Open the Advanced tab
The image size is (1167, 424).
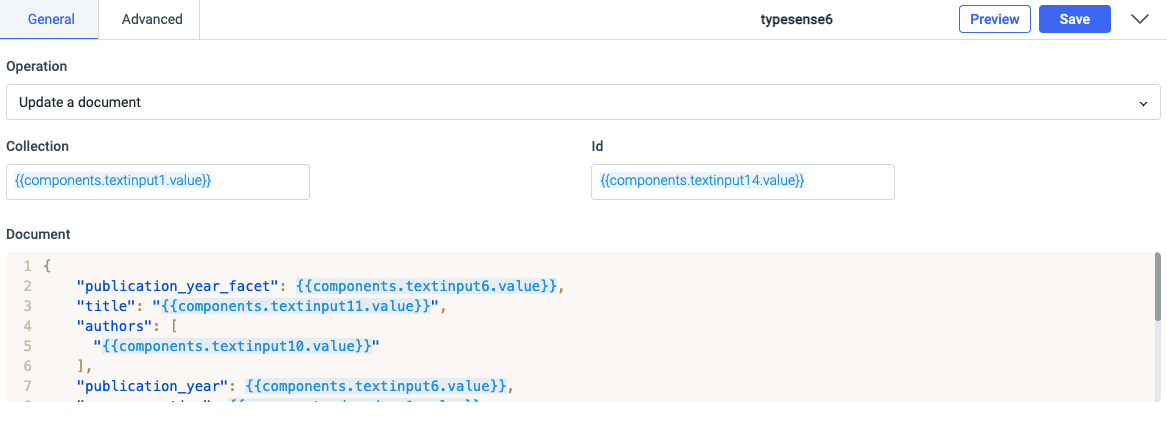pos(152,19)
